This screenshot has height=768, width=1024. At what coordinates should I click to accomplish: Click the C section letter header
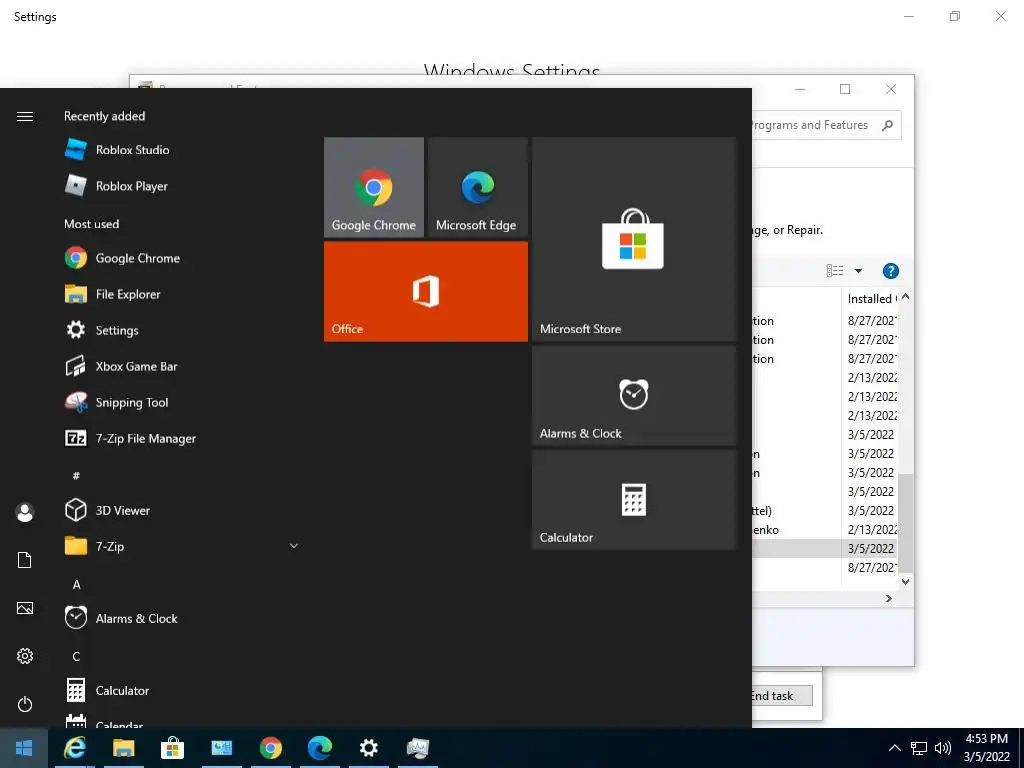(x=76, y=656)
